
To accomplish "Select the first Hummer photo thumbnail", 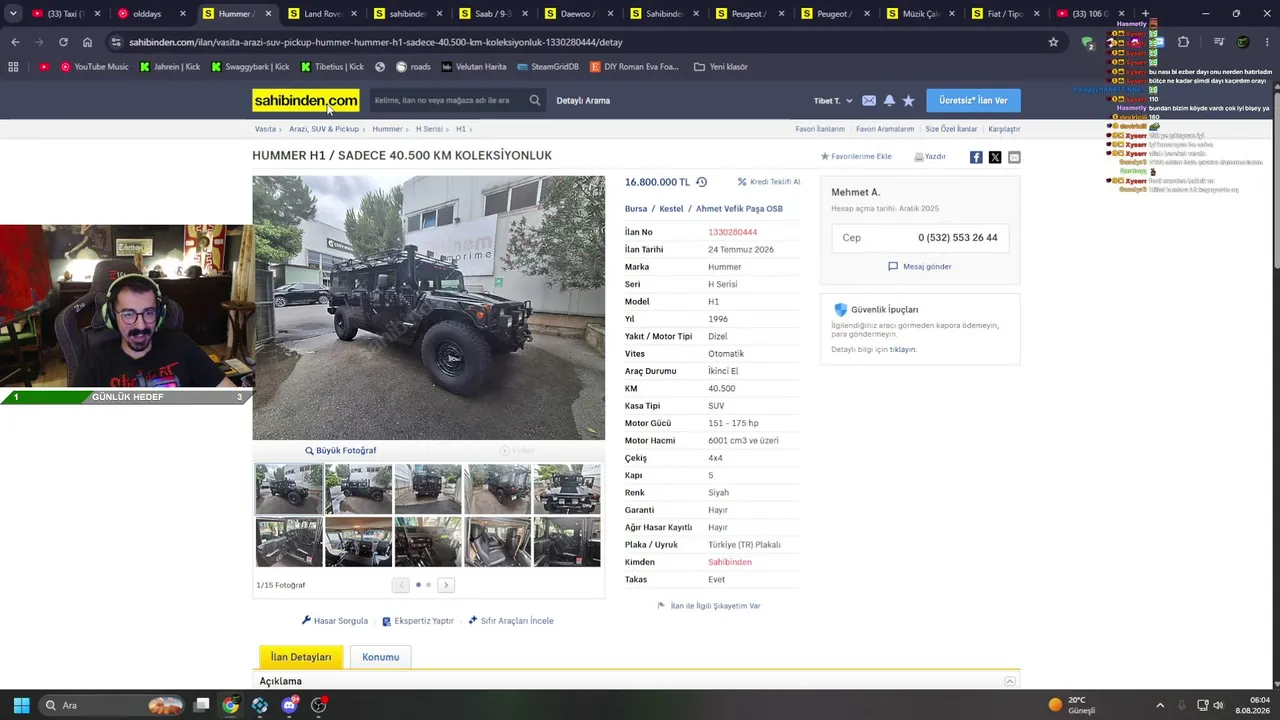I will [289, 488].
